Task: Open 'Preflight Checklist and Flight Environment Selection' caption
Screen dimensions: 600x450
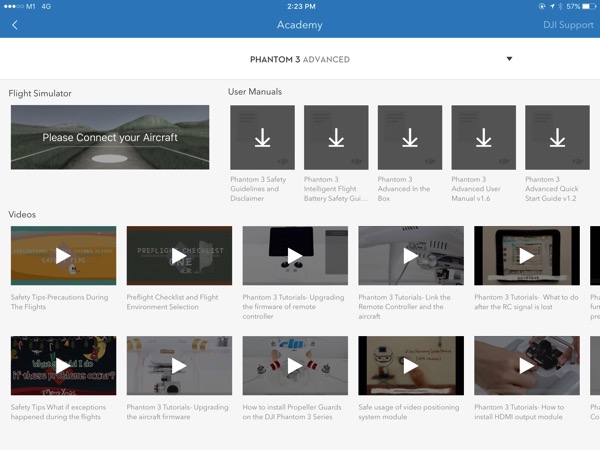Action: click(x=172, y=302)
